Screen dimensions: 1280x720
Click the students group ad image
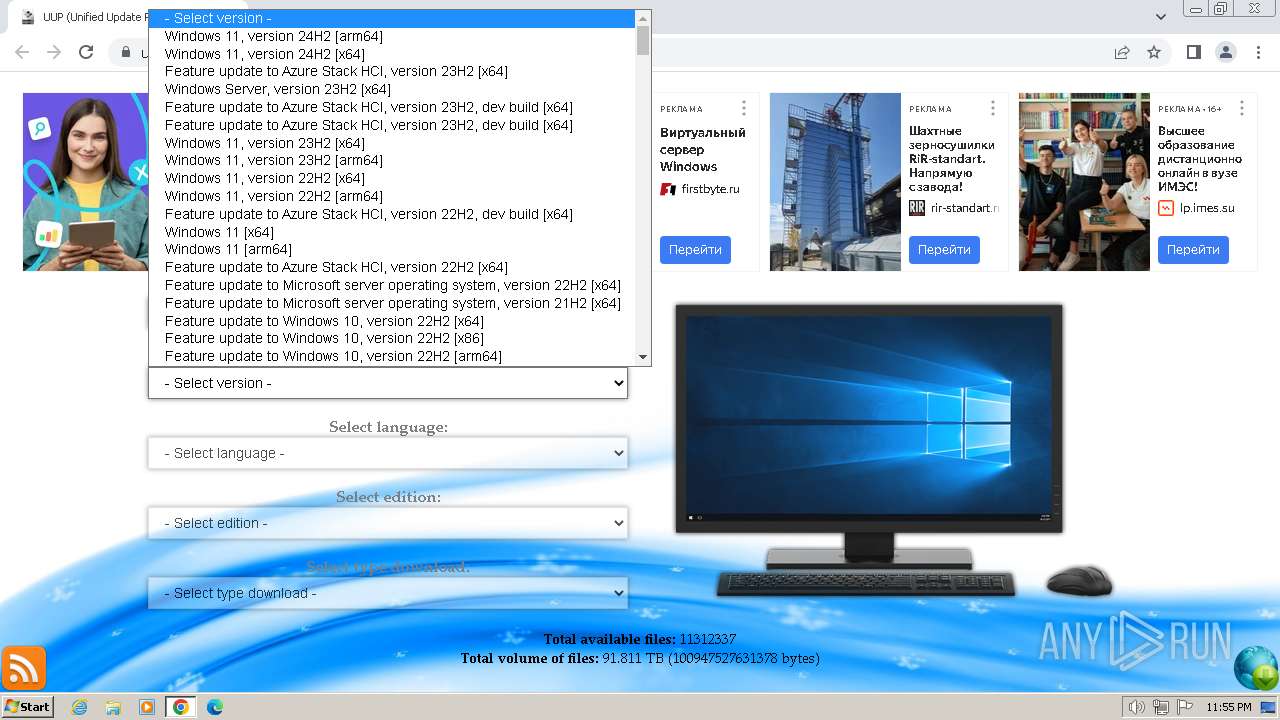pos(1084,182)
